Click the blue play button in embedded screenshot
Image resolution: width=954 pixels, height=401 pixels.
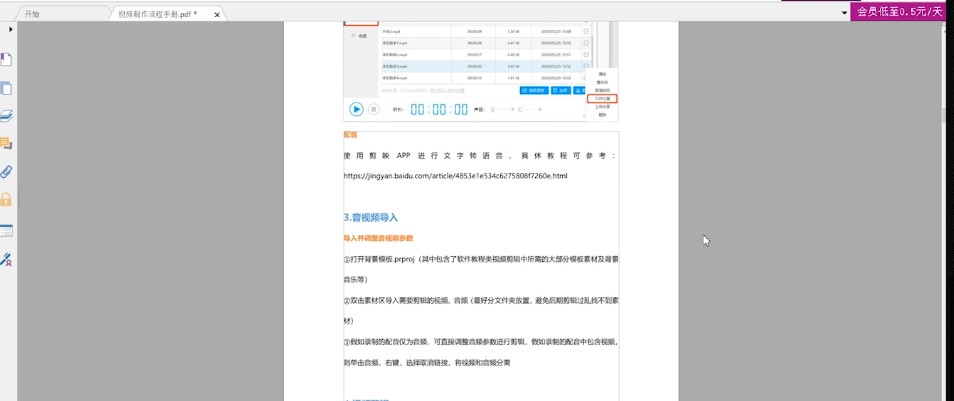click(356, 109)
